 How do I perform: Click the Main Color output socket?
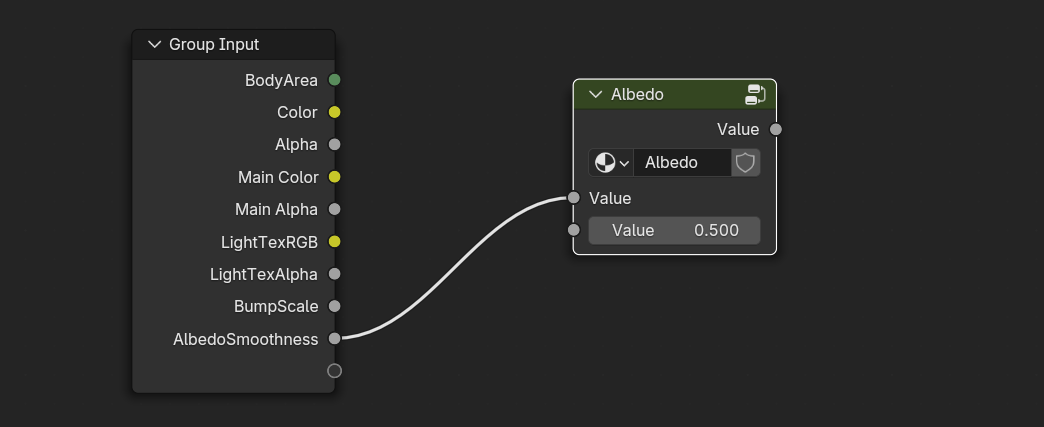tap(335, 177)
